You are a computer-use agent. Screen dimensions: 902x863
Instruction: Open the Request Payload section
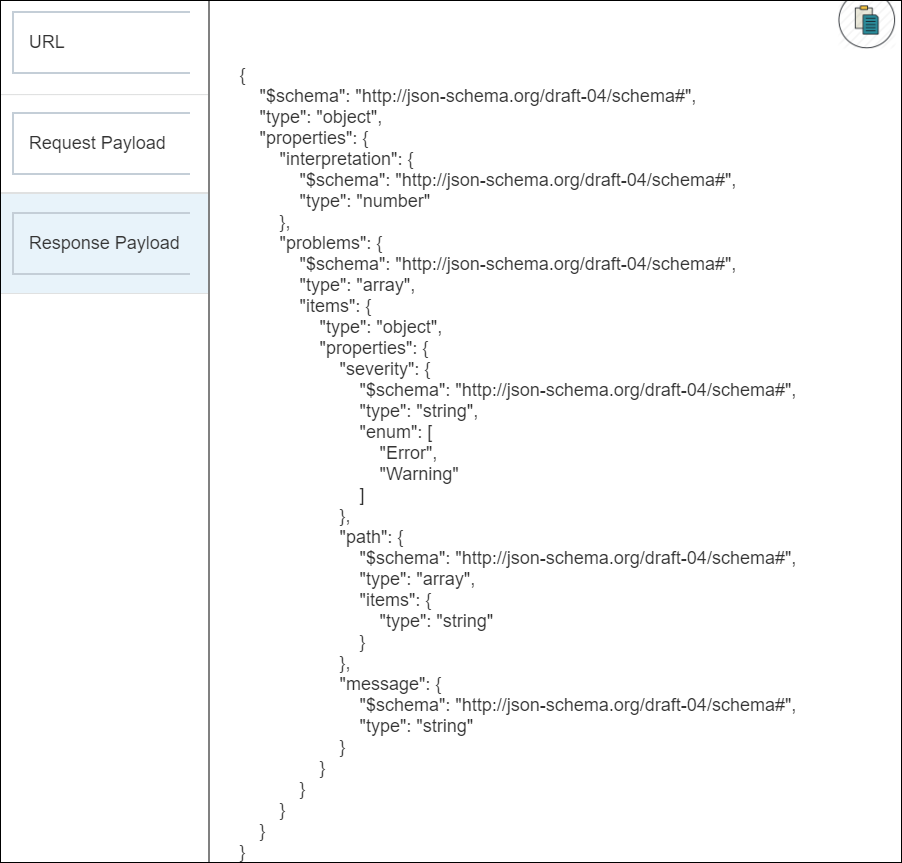pos(100,143)
